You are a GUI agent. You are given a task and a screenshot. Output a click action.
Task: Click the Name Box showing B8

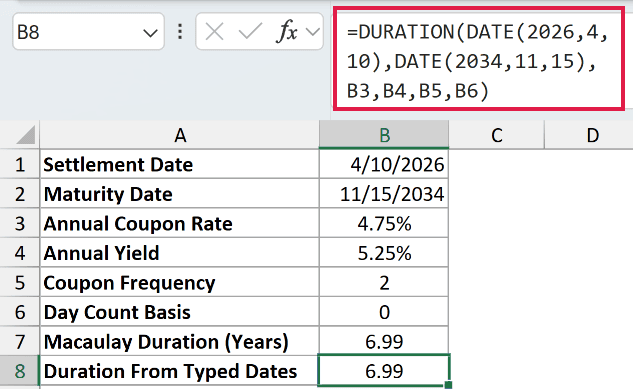(x=88, y=31)
